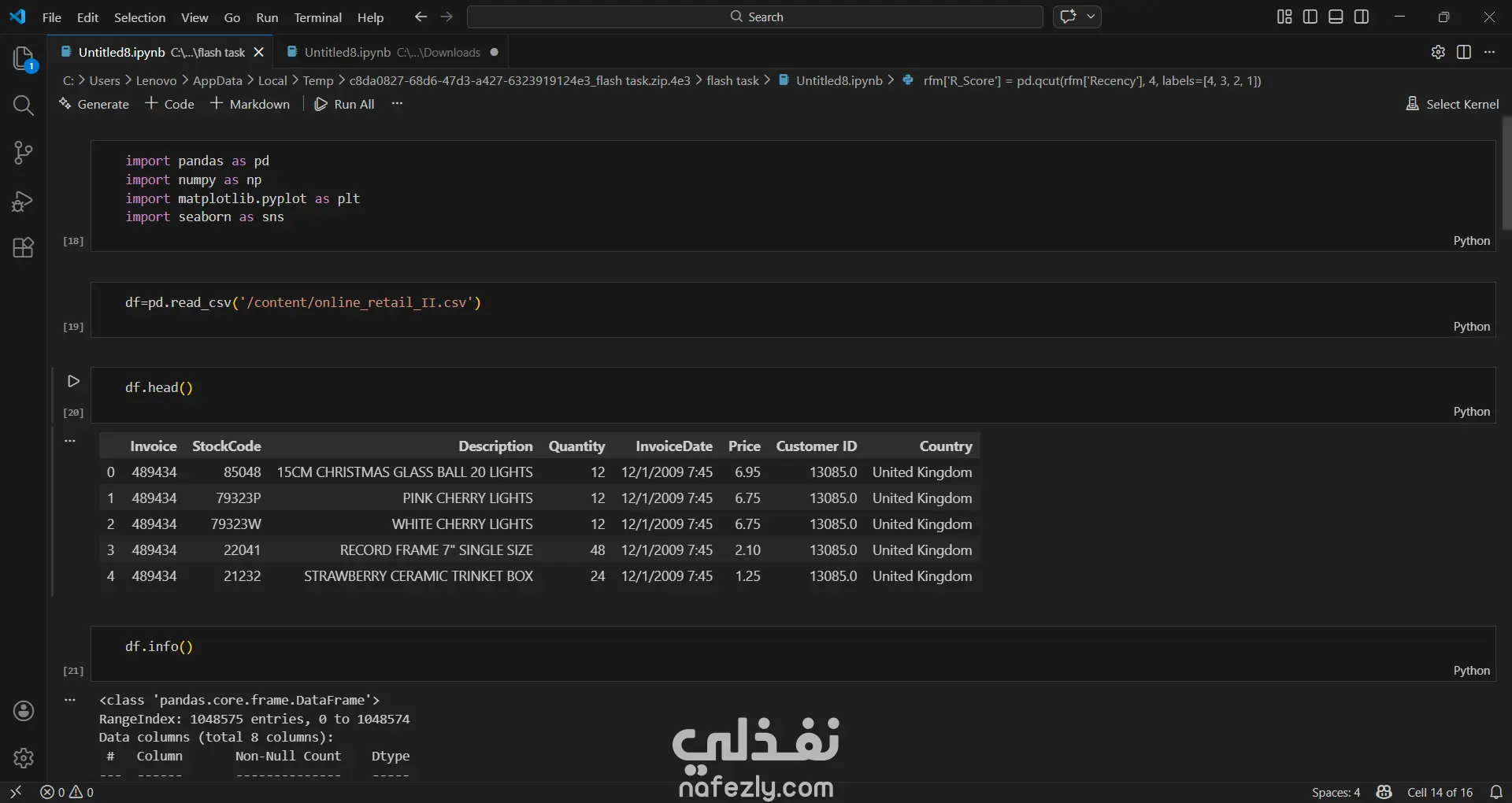This screenshot has width=1512, height=803.
Task: Go forward with the navigation arrow
Action: coord(447,17)
